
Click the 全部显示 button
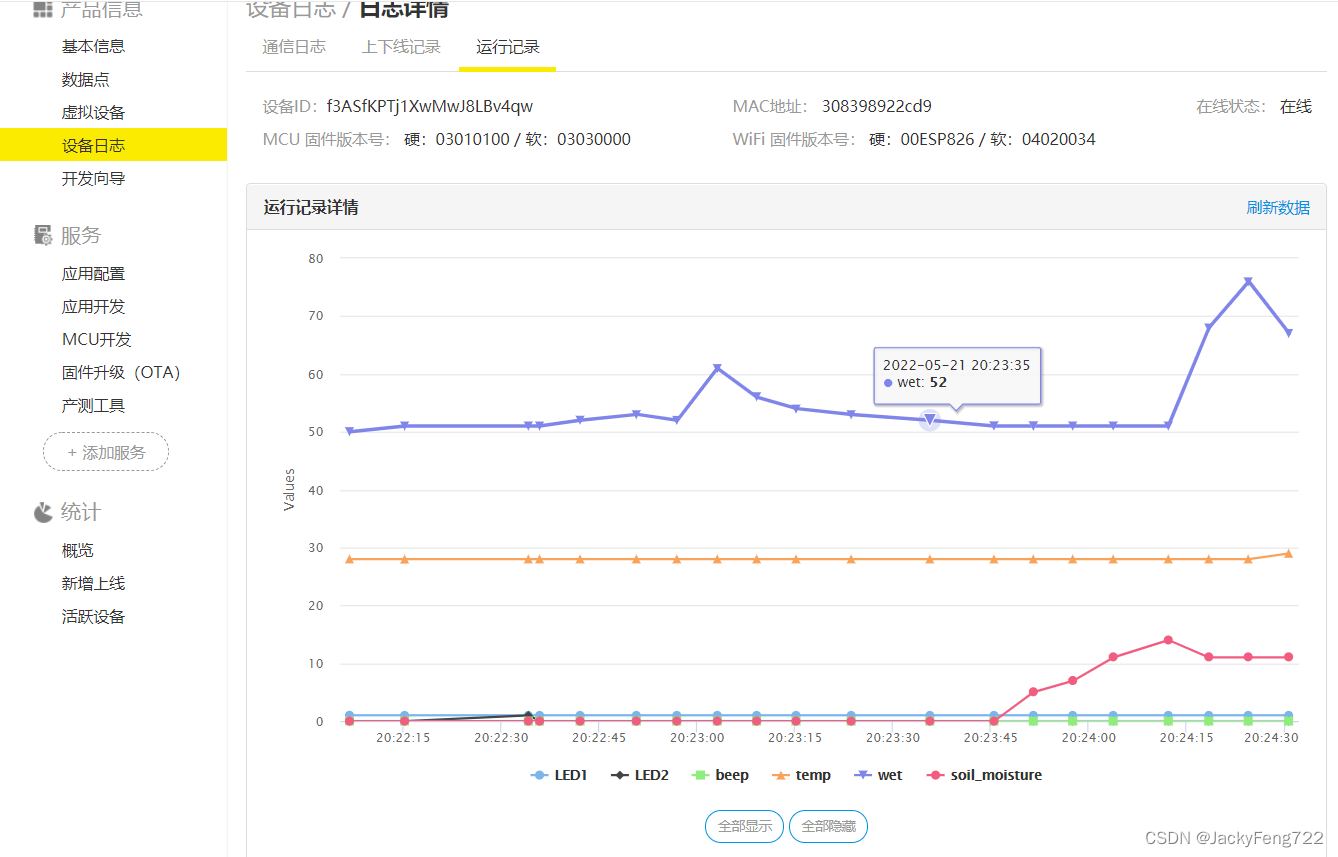pos(745,826)
